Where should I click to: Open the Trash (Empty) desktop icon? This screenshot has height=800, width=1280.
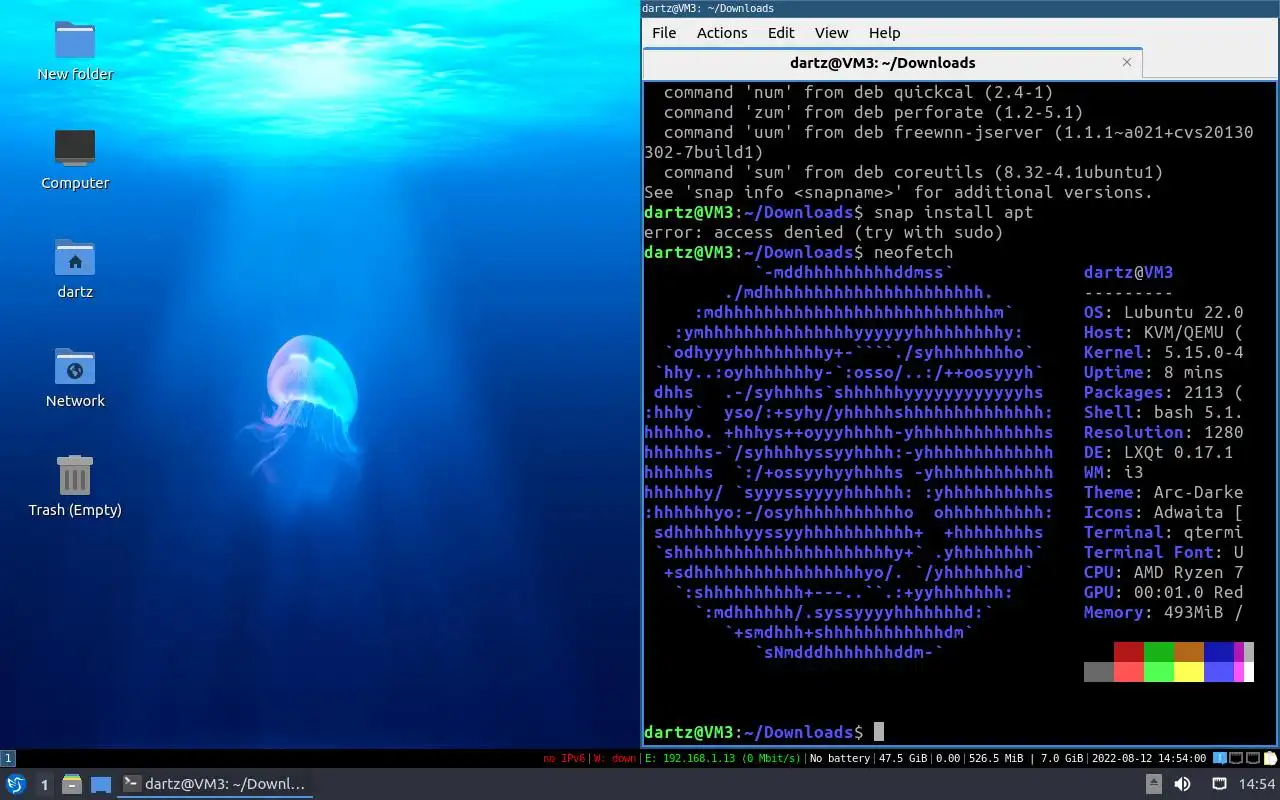(x=75, y=487)
